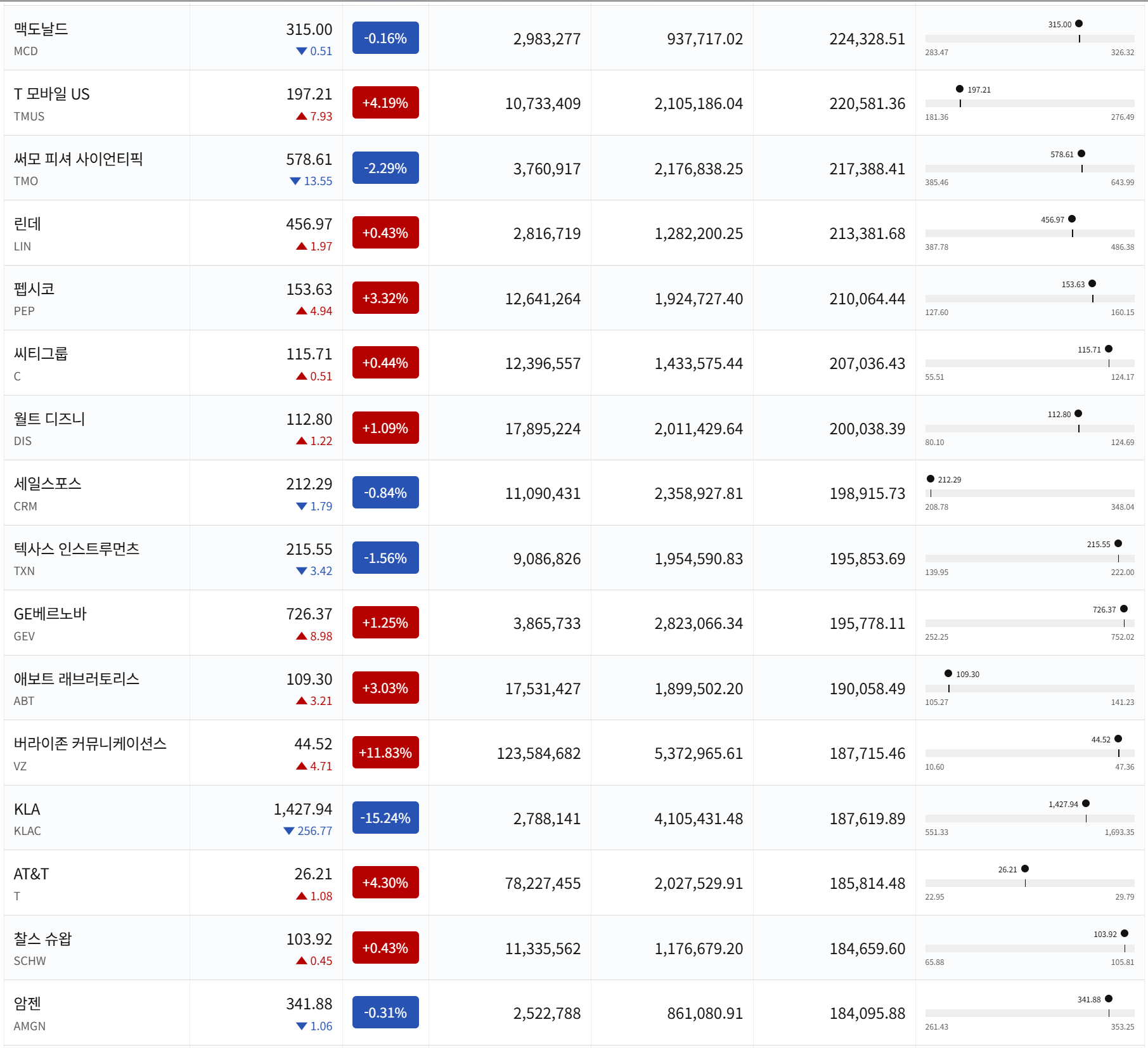Open the 펩시코 stock link
This screenshot has height=1048, width=1148.
(x=34, y=289)
